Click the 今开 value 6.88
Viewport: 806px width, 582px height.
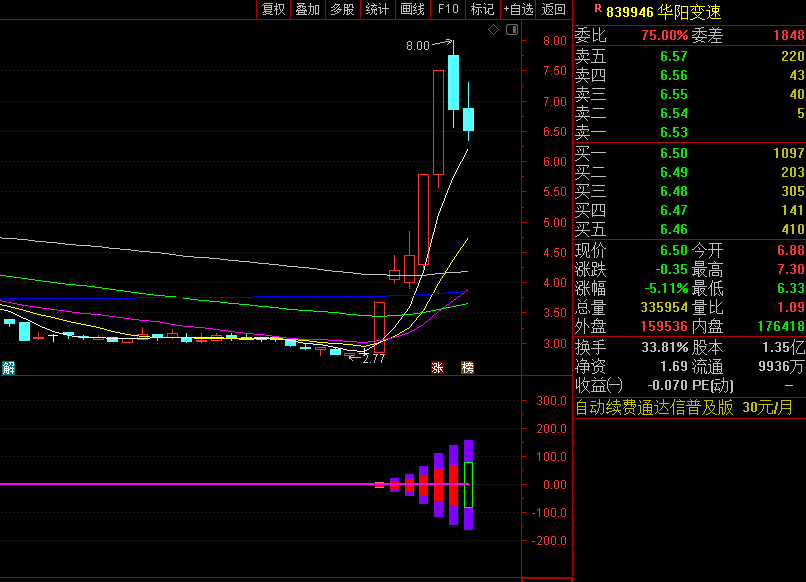tap(791, 250)
